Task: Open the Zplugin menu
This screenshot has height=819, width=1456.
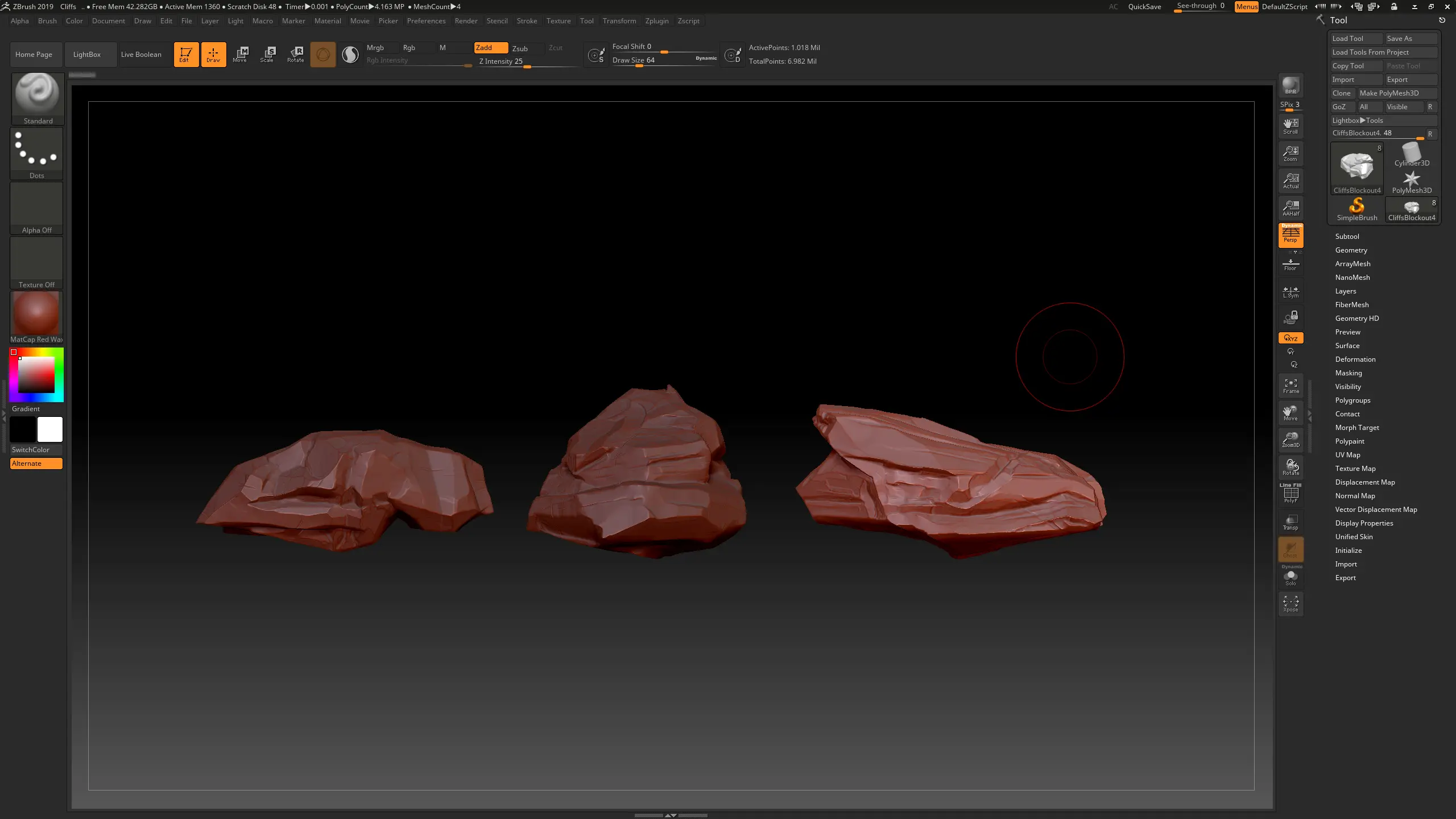Action: pyautogui.click(x=656, y=20)
